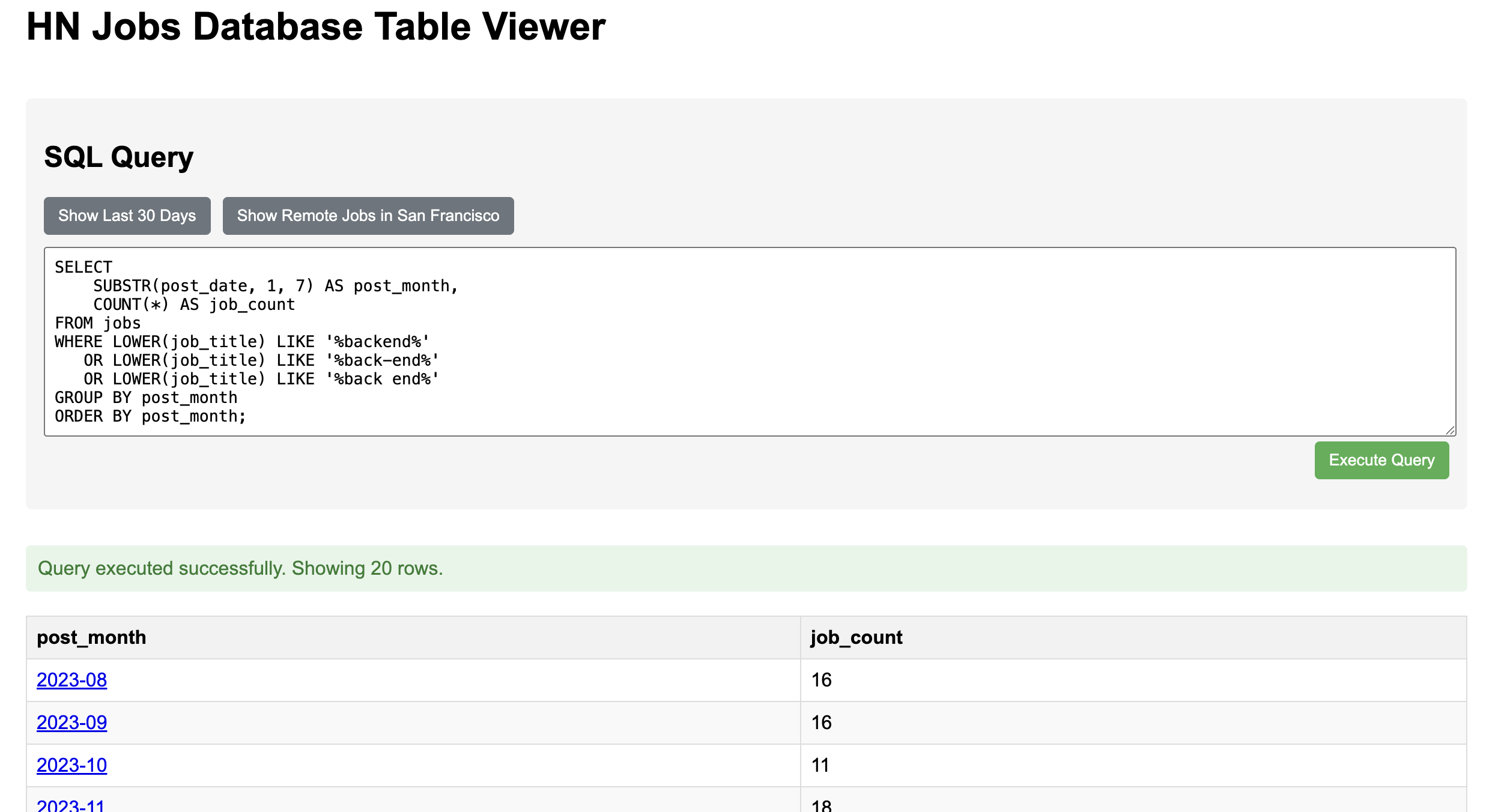
Task: Click the Show Last 30 Days button
Action: pyautogui.click(x=127, y=216)
